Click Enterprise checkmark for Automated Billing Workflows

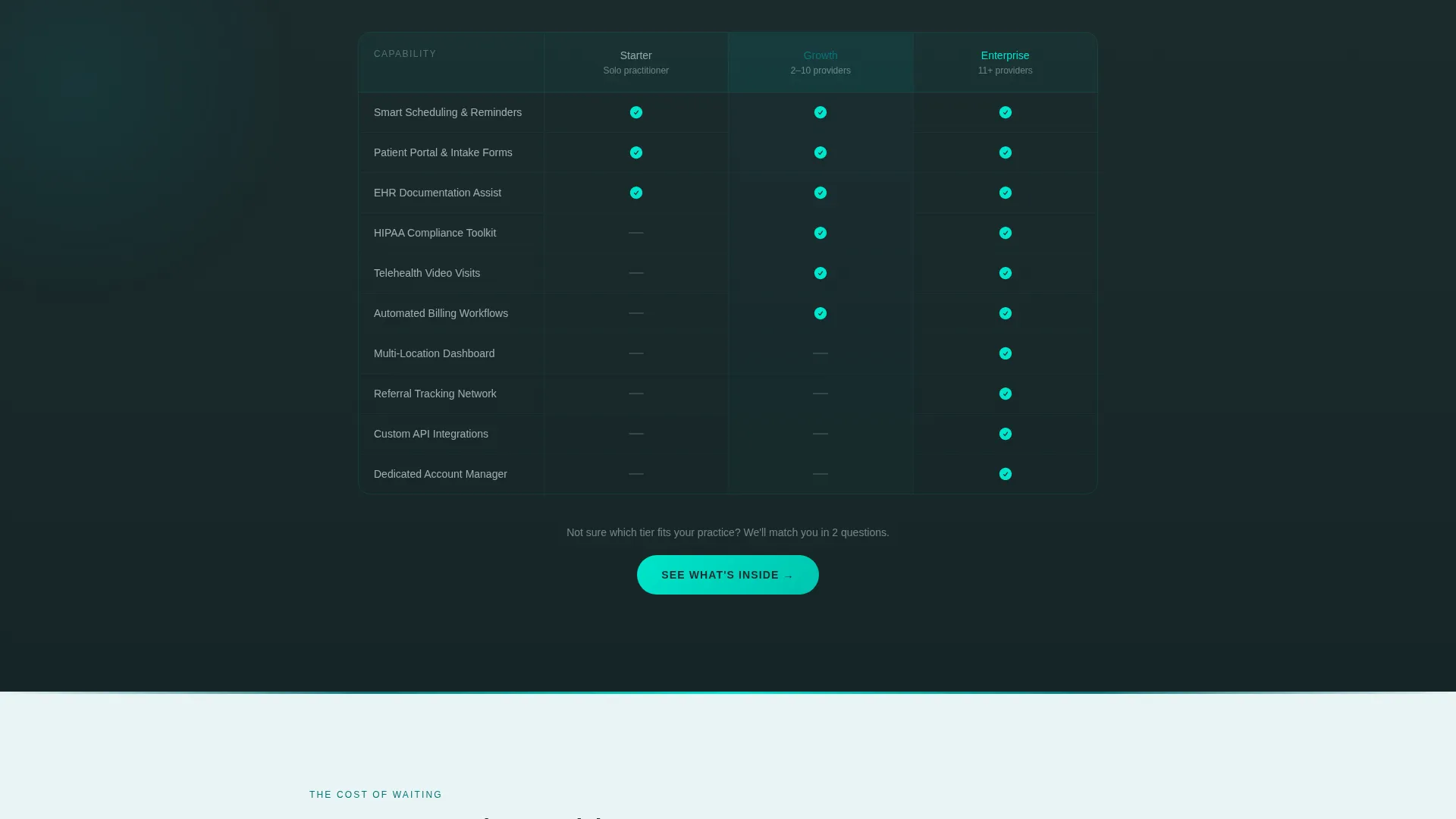1006,313
